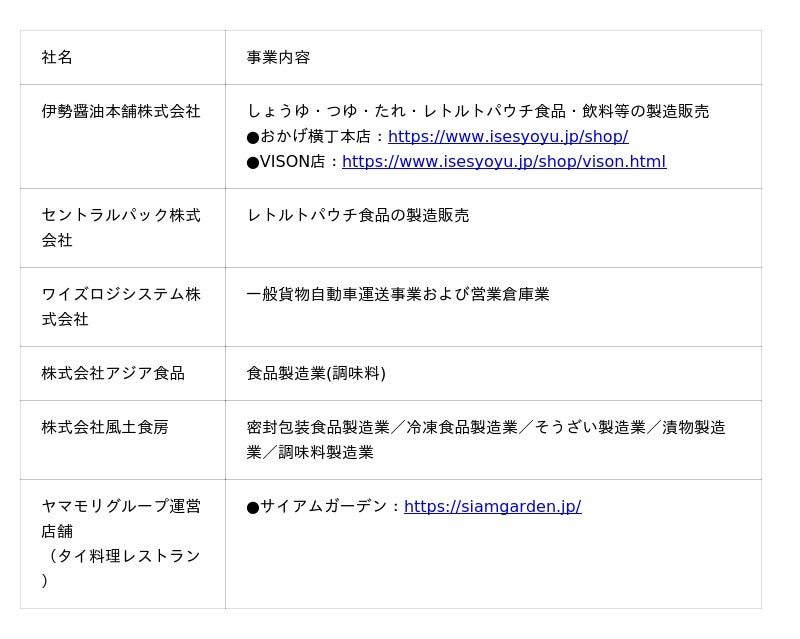Viewport: 800px width, 639px height.
Task: Select the 伊勢醤油本舗株式会社 company name
Action: 121,112
